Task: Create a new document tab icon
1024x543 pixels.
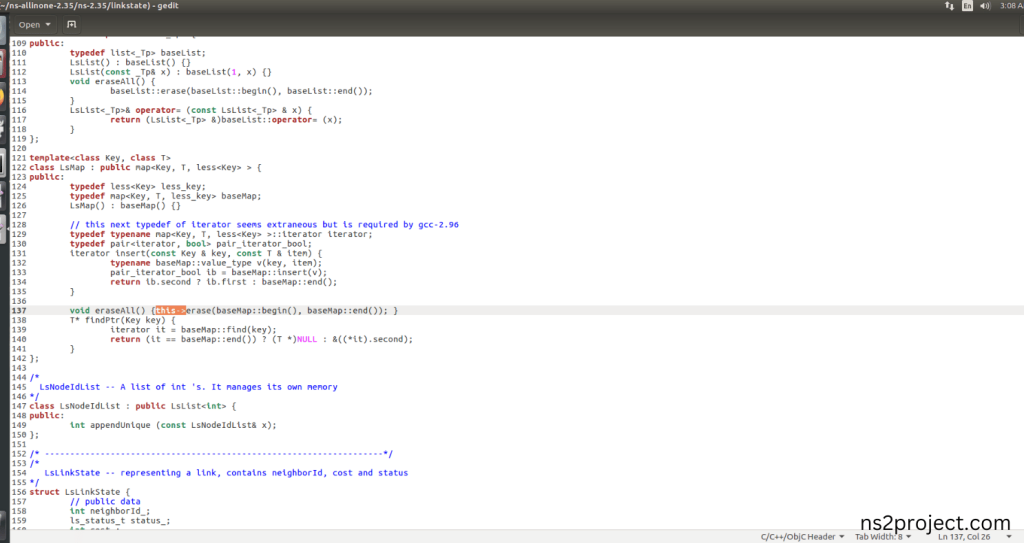Action: click(72, 25)
